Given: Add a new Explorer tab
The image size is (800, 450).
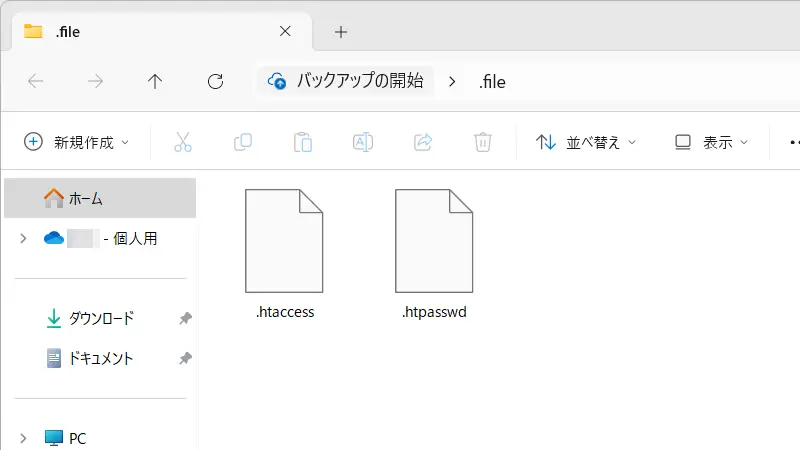Looking at the screenshot, I should tap(341, 32).
